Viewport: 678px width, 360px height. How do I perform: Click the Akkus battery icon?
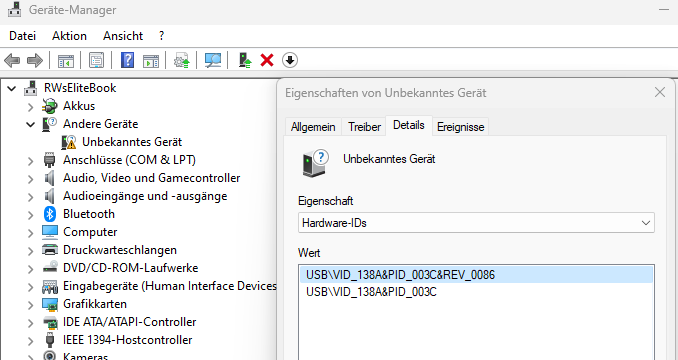click(50, 106)
